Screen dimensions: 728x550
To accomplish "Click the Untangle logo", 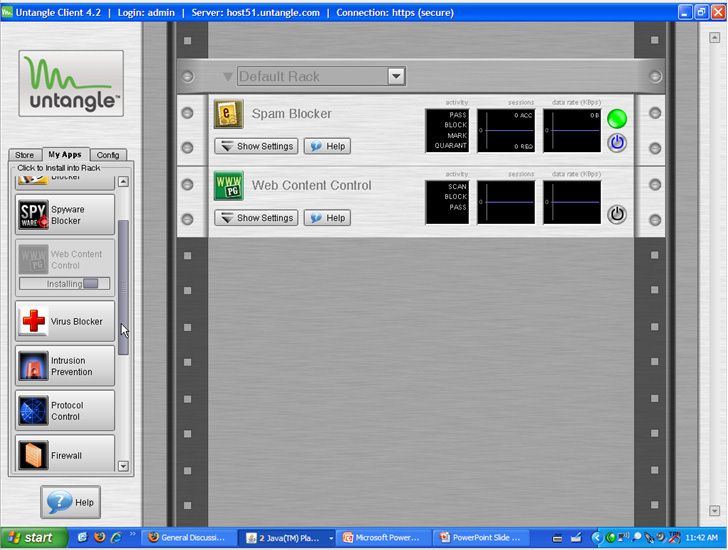I will click(71, 84).
